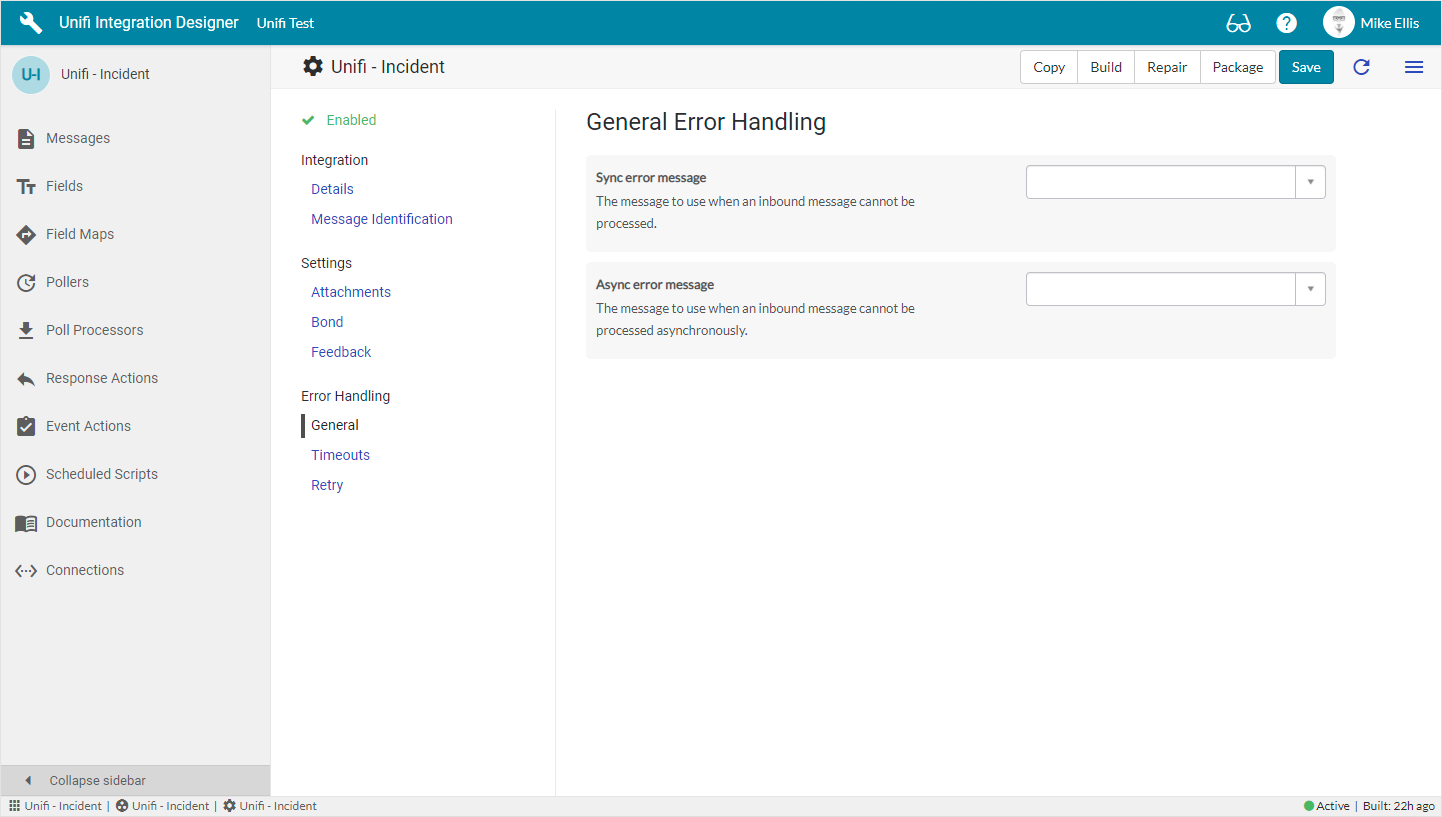Click the Save button
This screenshot has height=817, width=1442.
click(1305, 67)
